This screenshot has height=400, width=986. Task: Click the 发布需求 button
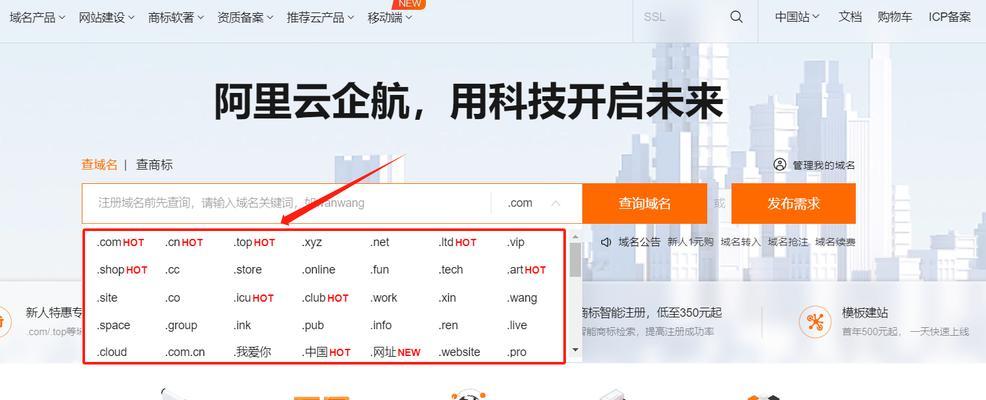point(794,203)
